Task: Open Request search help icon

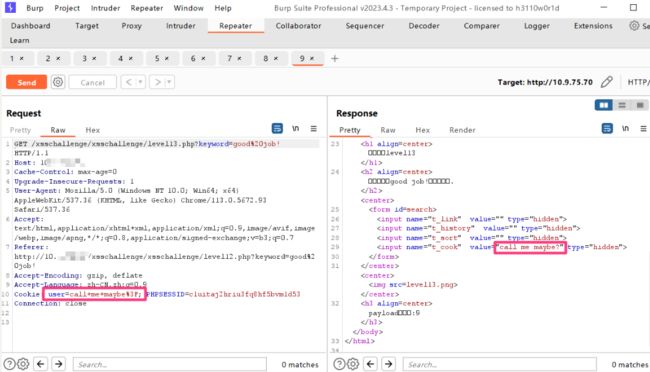Action: coord(10,364)
